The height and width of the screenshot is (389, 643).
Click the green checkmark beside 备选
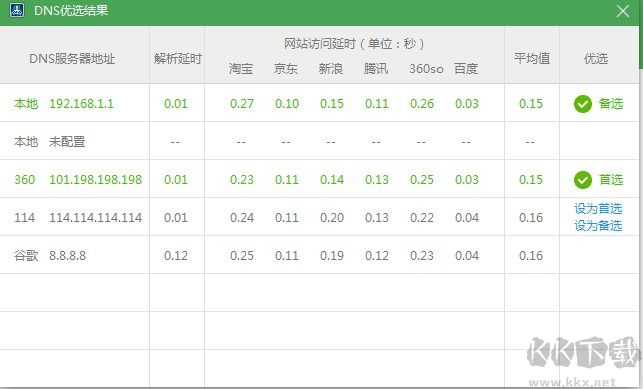coord(583,104)
